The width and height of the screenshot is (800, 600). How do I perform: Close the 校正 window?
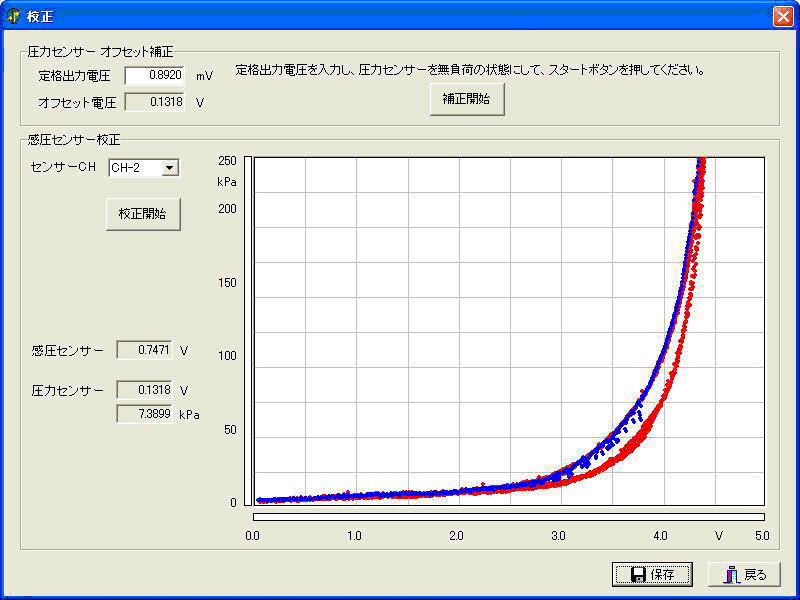pyautogui.click(x=782, y=16)
